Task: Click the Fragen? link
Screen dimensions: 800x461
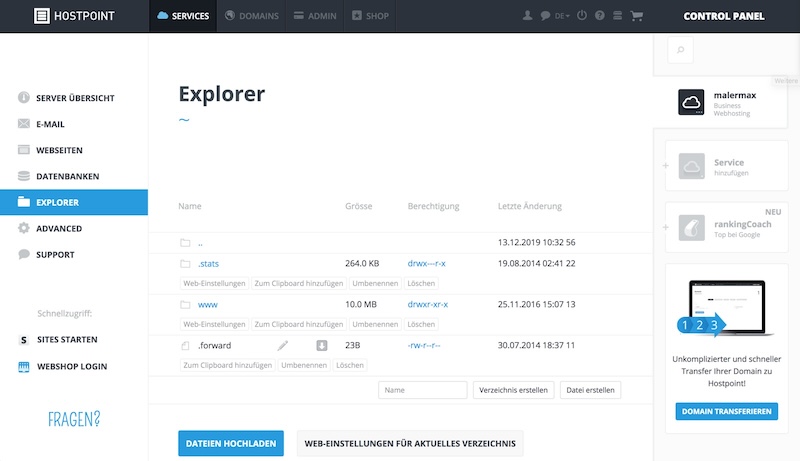Action: [74, 419]
